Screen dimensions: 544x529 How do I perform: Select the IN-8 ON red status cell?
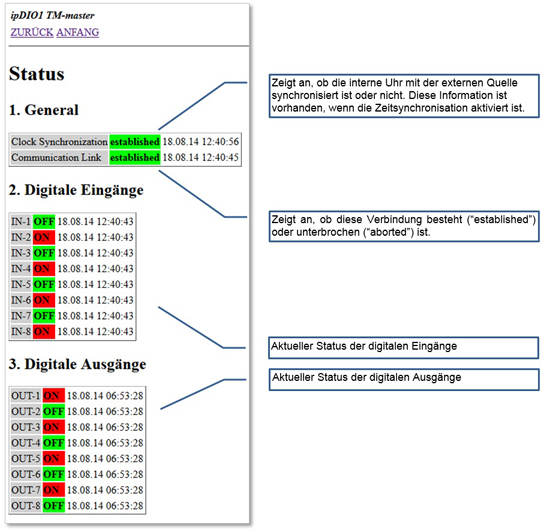(x=44, y=332)
